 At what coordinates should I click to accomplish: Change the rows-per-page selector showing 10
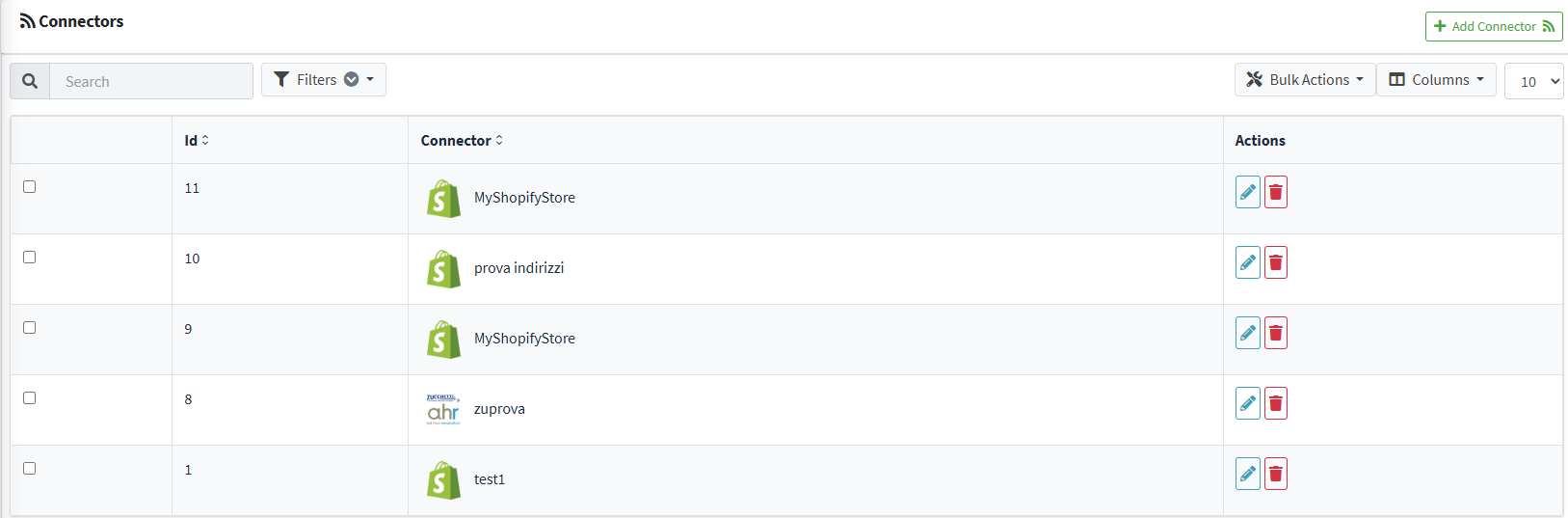(1533, 81)
